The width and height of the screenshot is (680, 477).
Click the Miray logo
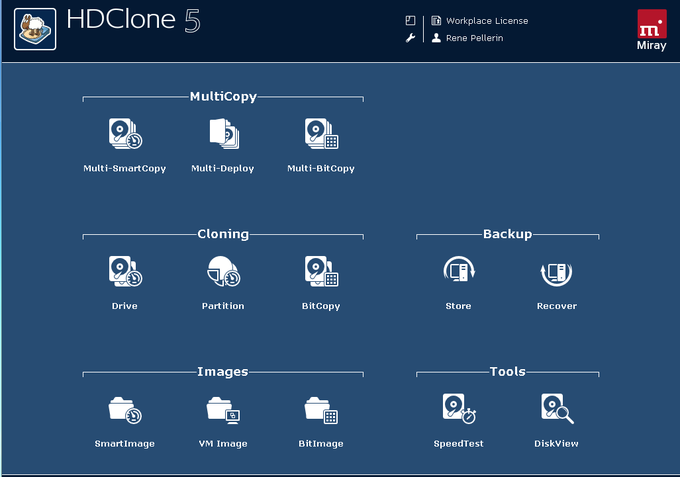pos(651,29)
